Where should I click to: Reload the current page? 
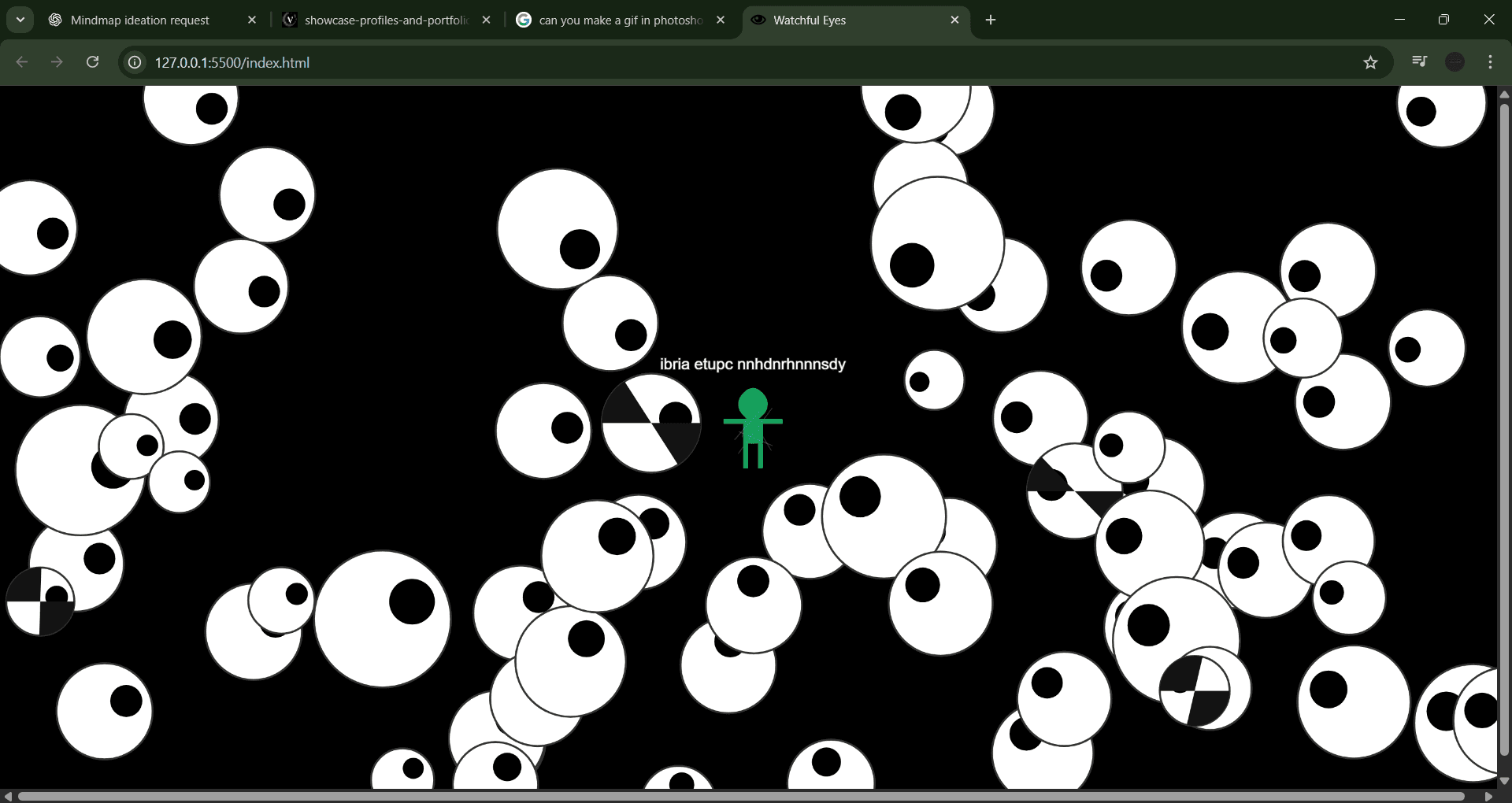92,62
